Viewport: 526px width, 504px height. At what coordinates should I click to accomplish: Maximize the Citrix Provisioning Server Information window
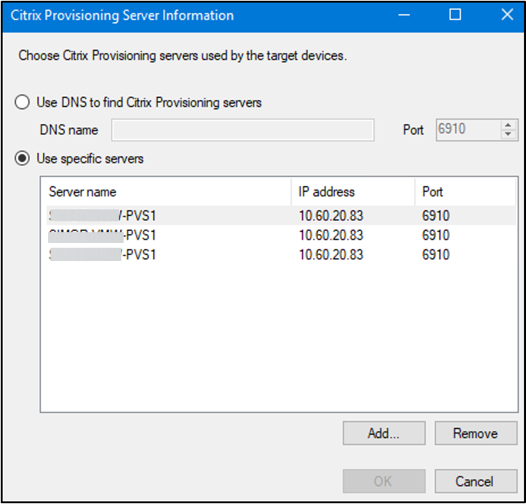455,15
